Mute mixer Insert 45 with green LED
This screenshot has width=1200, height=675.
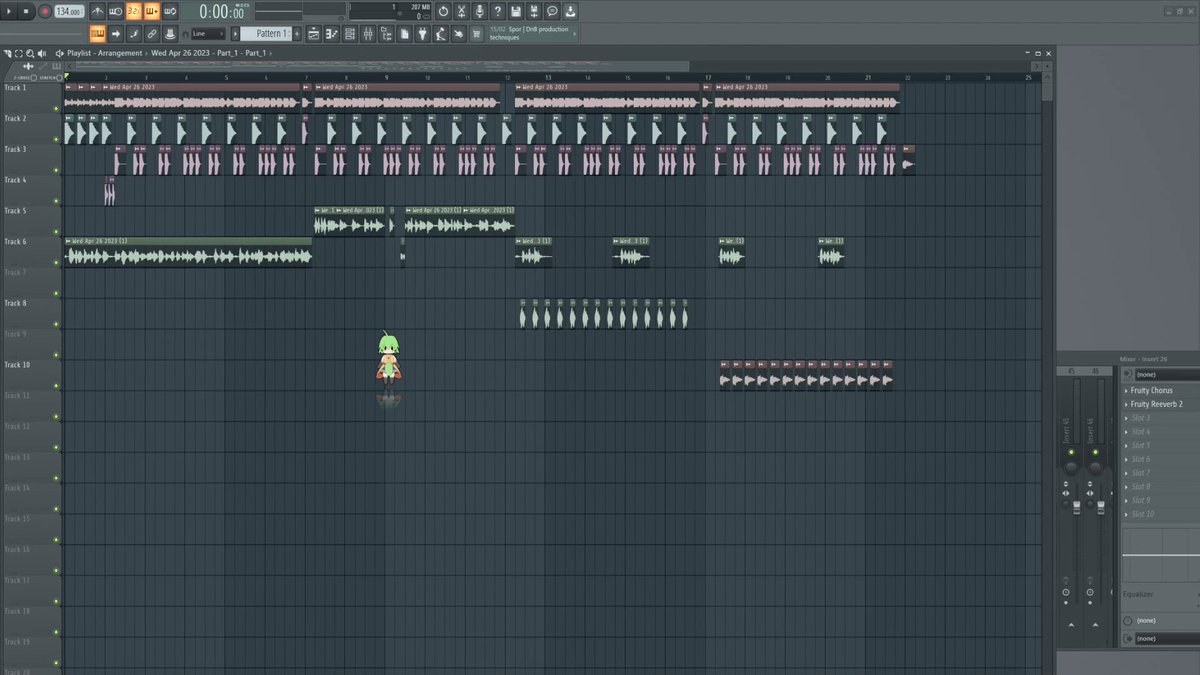pos(1071,453)
